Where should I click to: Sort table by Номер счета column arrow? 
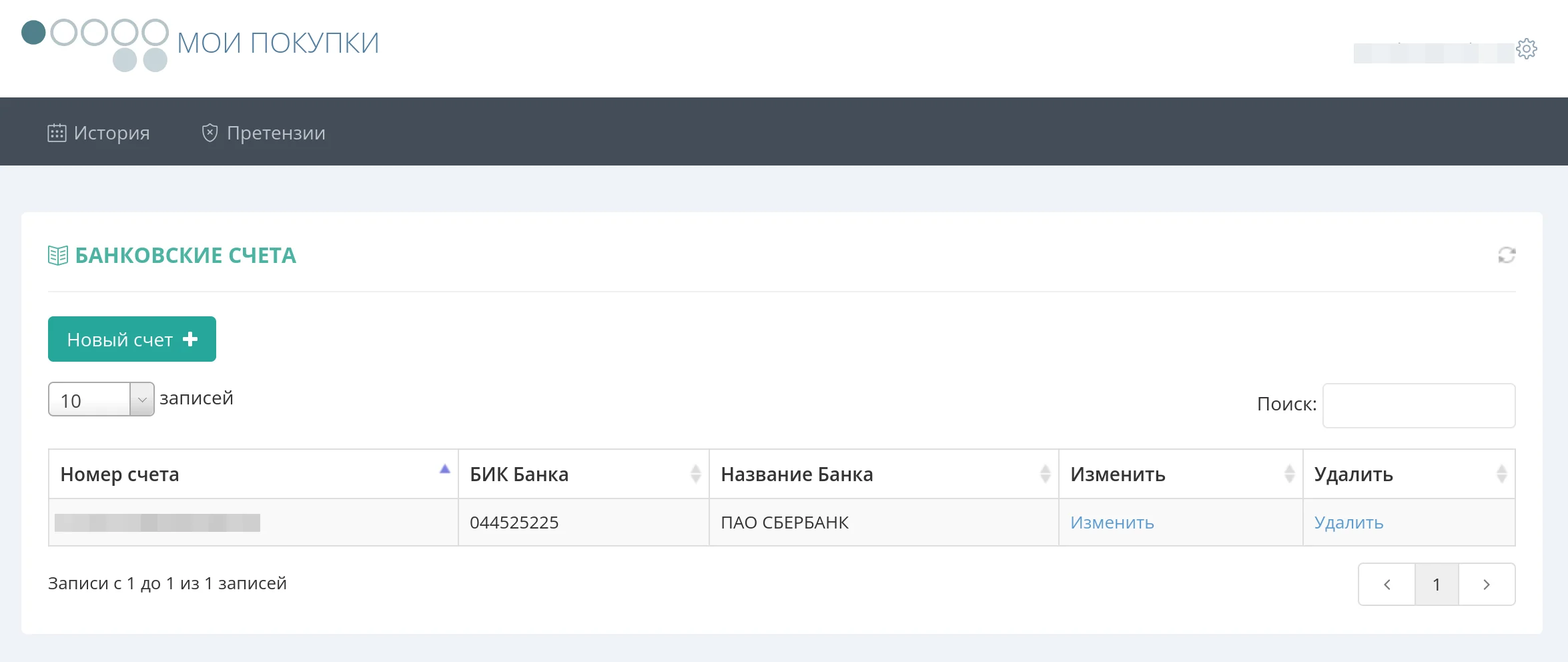pyautogui.click(x=444, y=470)
